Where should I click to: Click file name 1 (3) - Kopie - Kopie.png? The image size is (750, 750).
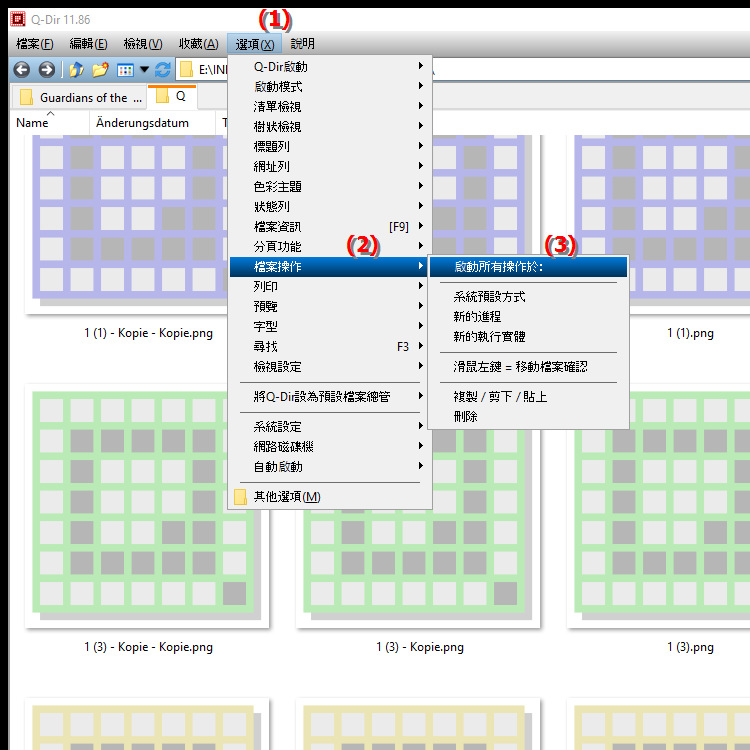148,647
